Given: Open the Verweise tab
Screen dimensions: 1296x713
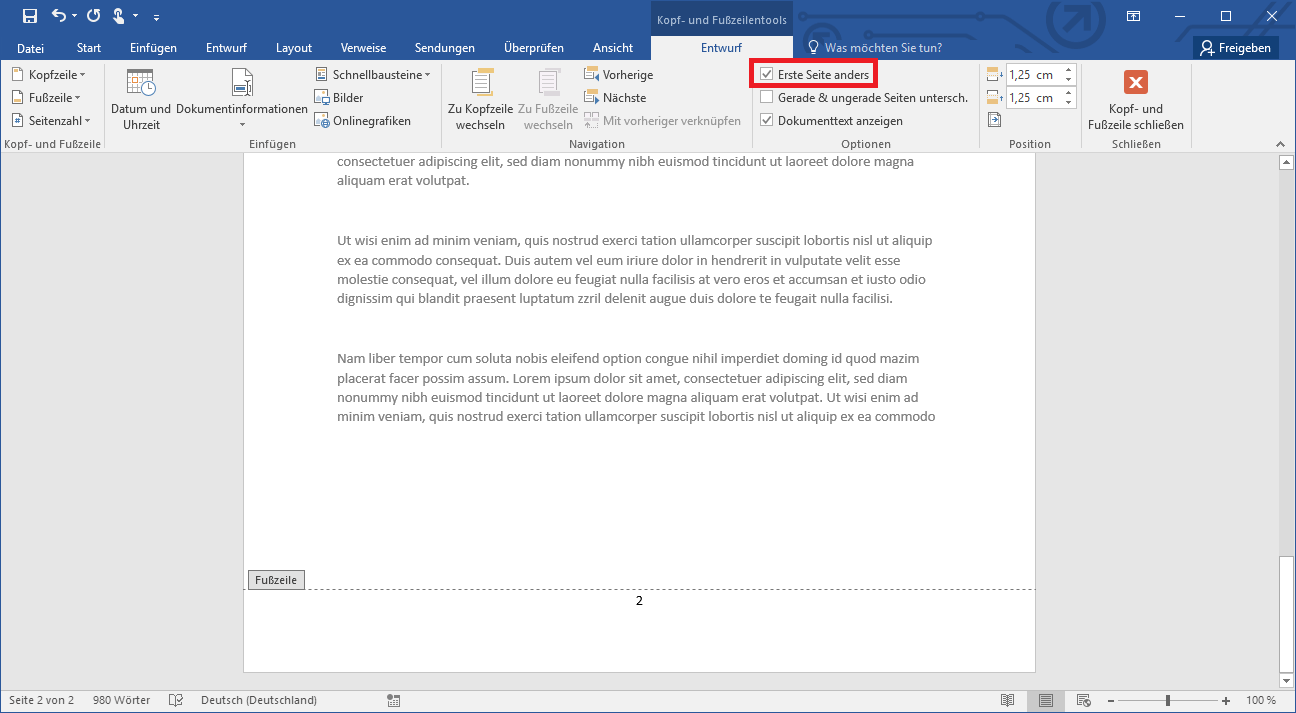Looking at the screenshot, I should click(x=363, y=48).
